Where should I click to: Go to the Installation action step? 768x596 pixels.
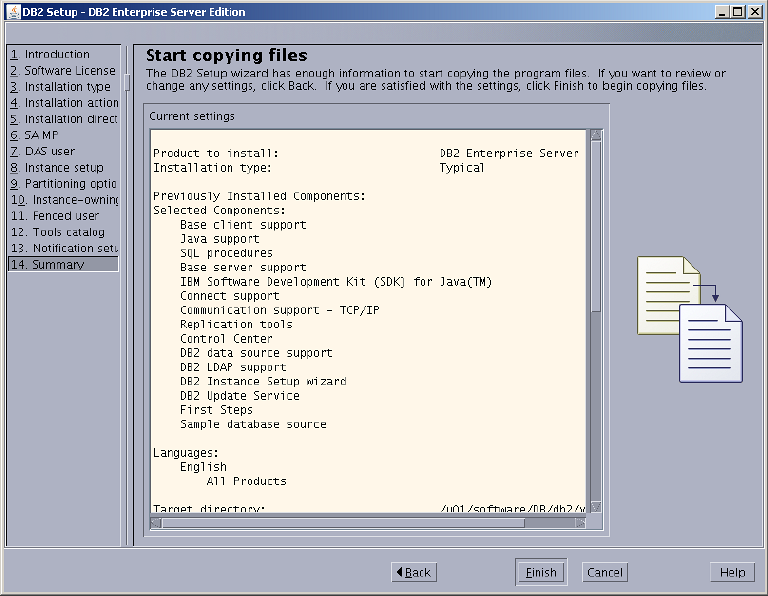pyautogui.click(x=64, y=103)
